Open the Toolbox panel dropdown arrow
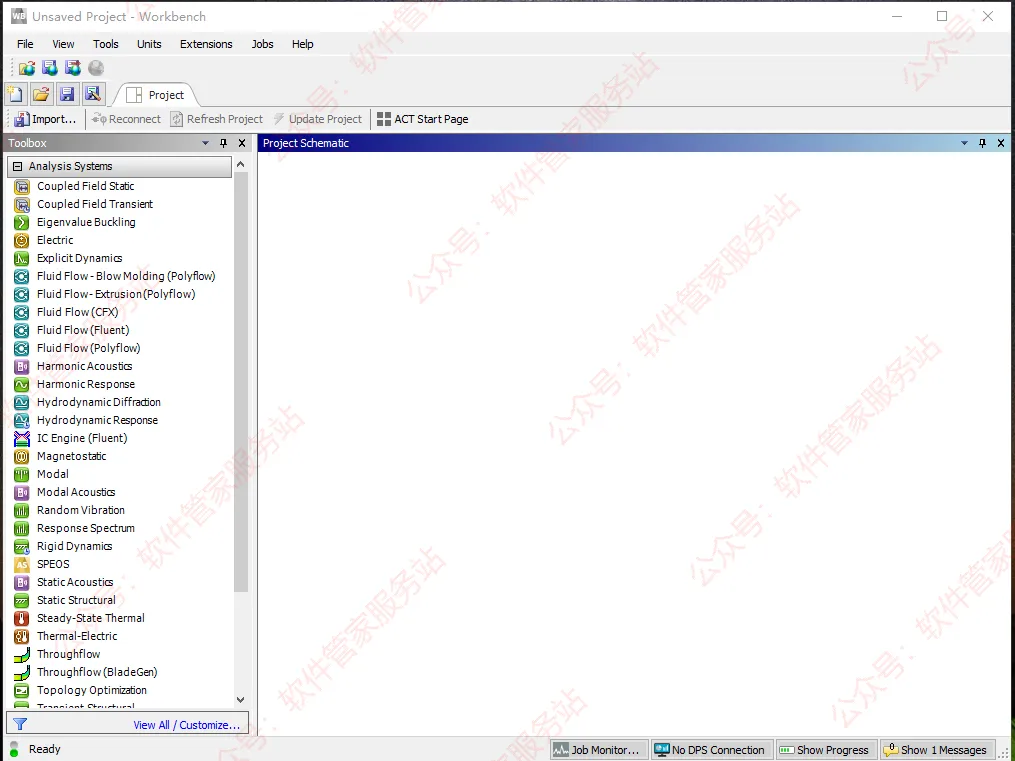The height and width of the screenshot is (761, 1015). click(x=206, y=143)
